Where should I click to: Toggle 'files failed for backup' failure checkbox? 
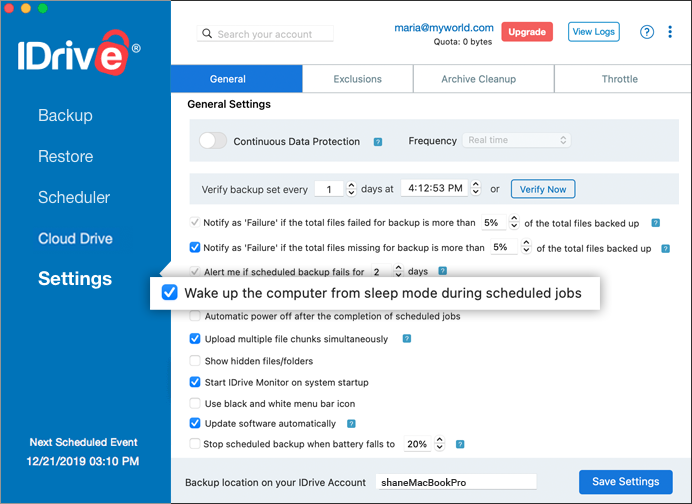(x=195, y=222)
